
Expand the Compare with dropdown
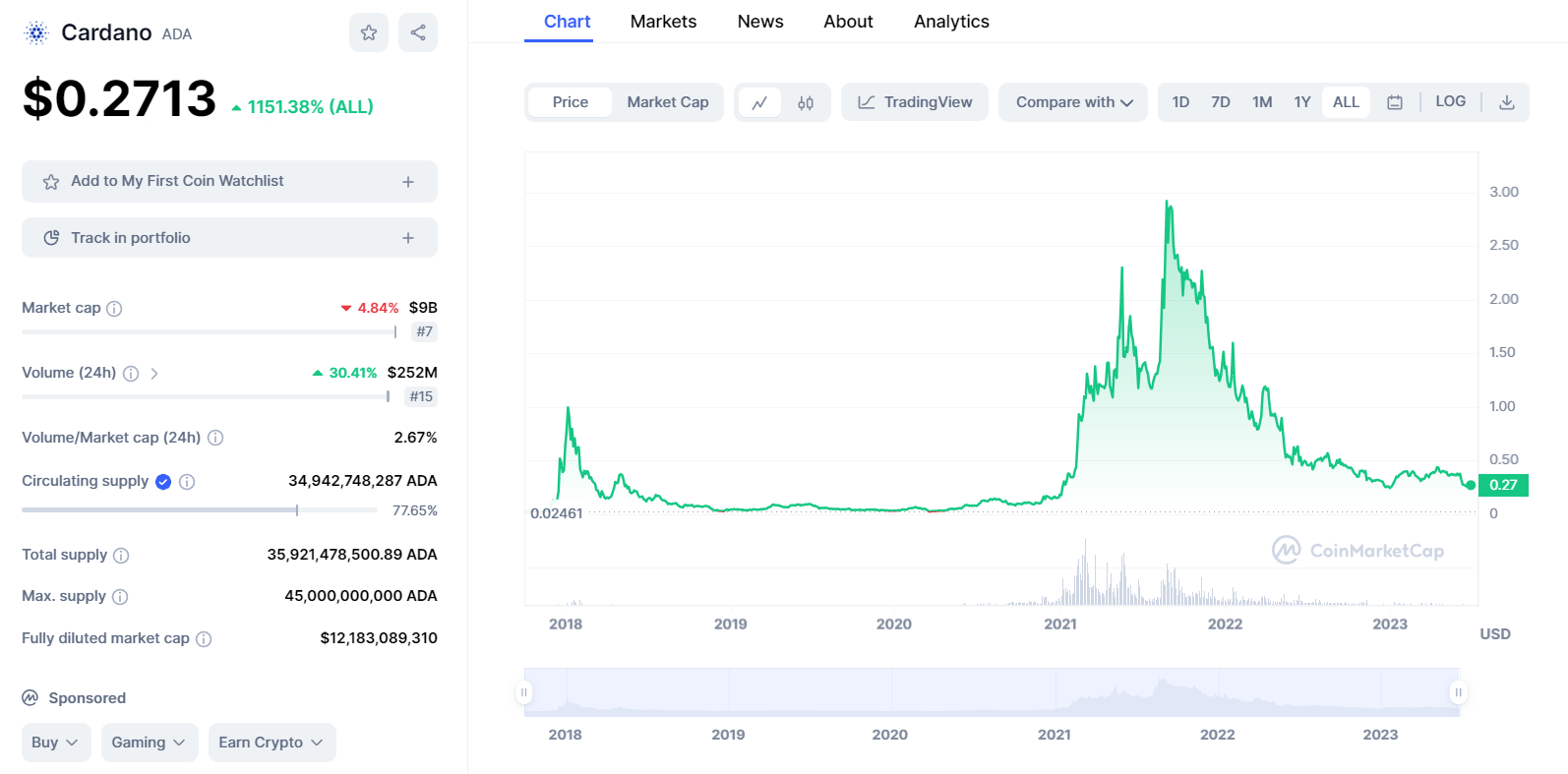pyautogui.click(x=1073, y=102)
